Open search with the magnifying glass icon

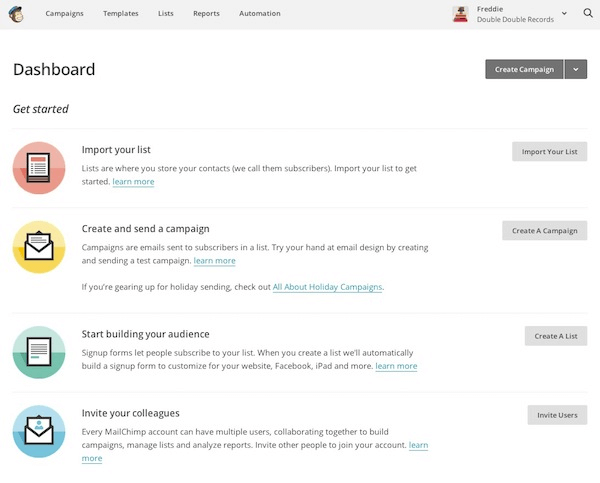(x=588, y=14)
